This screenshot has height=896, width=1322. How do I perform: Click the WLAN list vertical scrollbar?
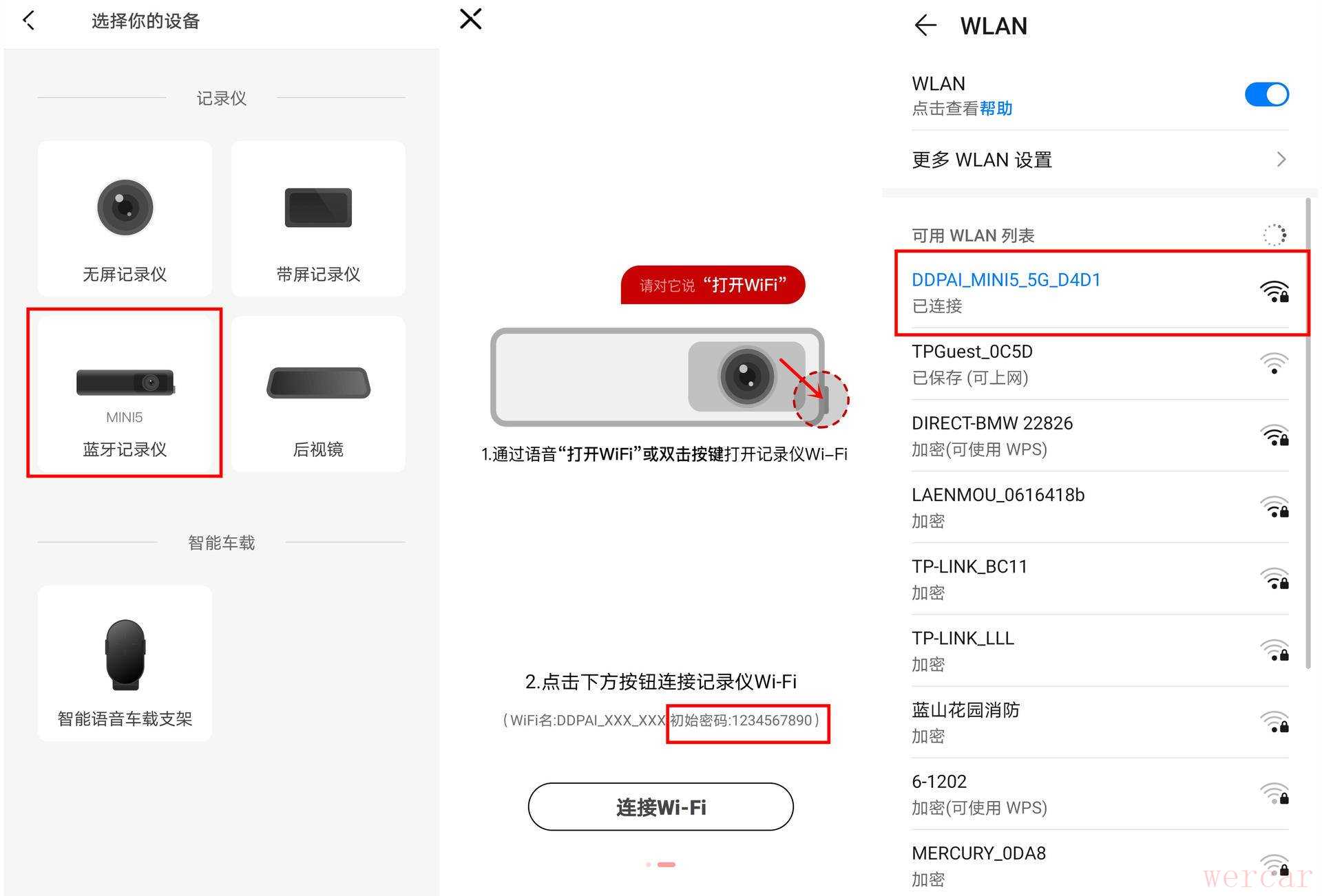pos(1308,434)
